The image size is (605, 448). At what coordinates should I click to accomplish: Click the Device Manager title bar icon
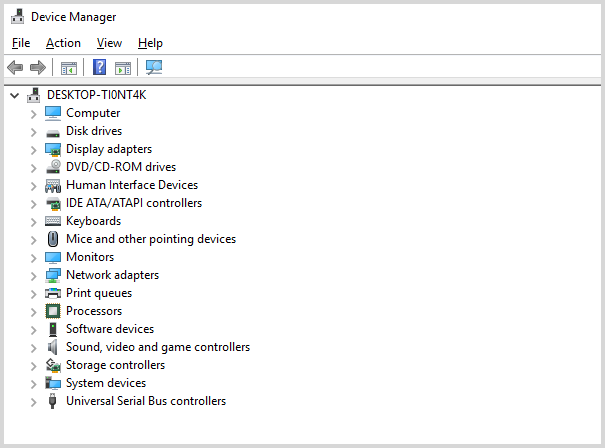(x=17, y=17)
